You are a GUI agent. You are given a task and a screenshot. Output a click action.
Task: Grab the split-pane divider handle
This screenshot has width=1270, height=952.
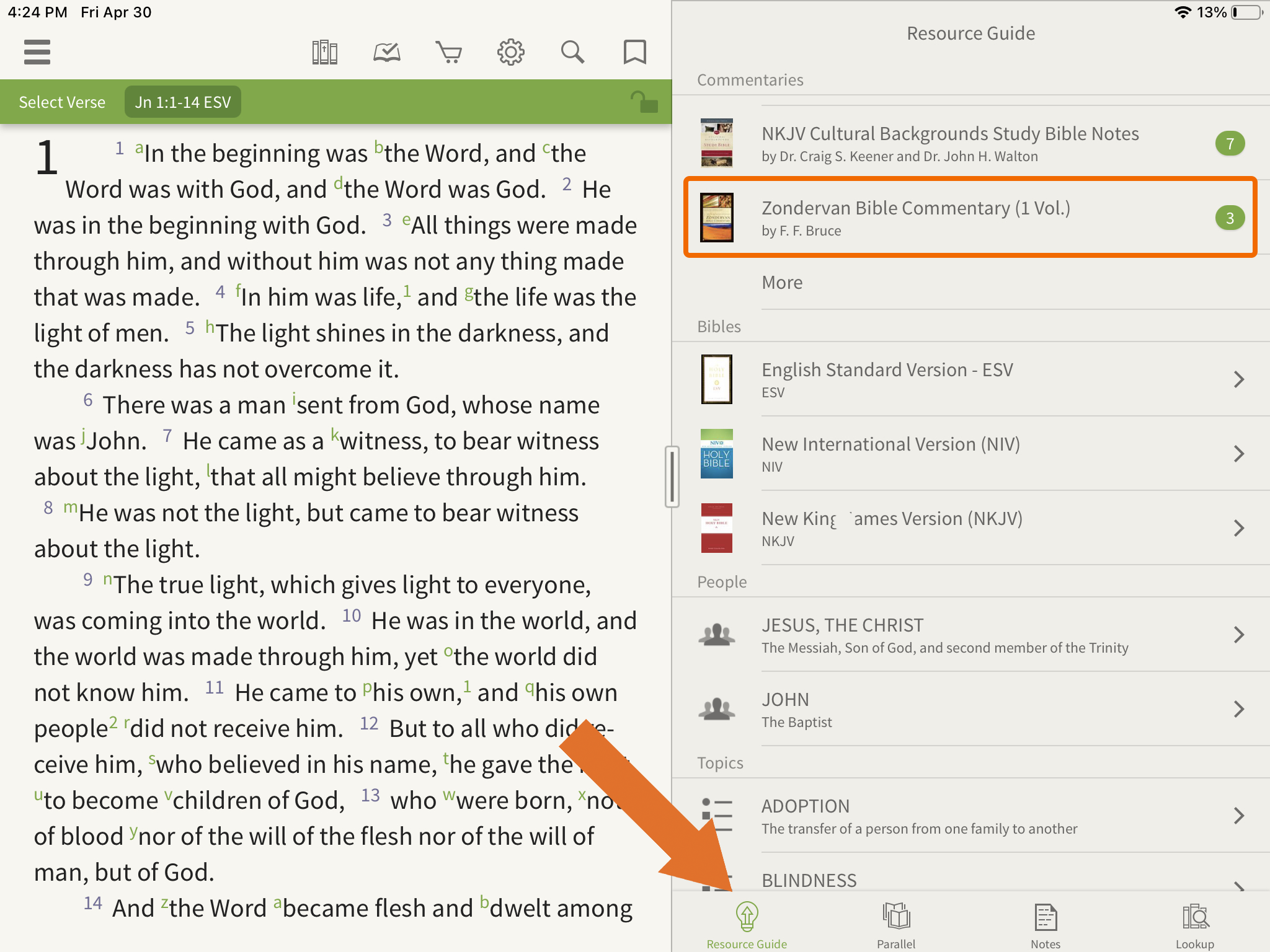coord(672,476)
